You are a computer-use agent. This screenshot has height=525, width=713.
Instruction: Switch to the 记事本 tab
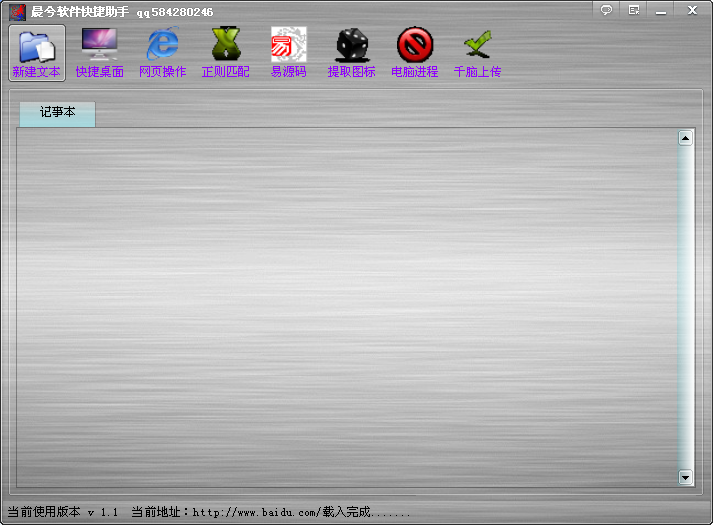click(57, 114)
